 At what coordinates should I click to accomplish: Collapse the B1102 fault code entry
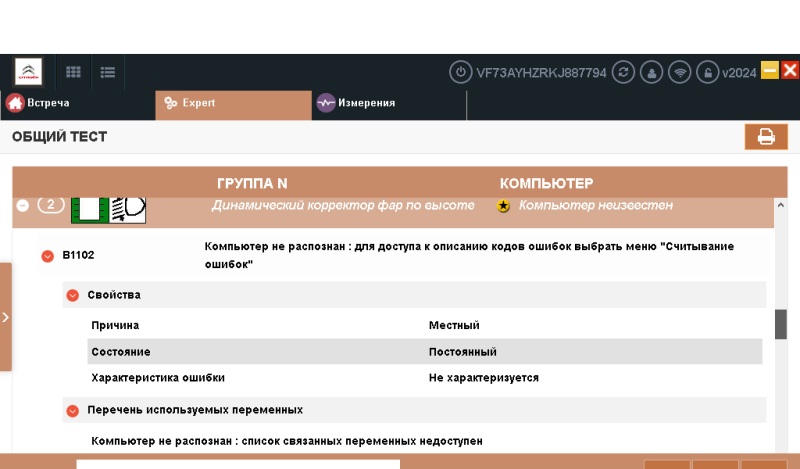(x=47, y=256)
